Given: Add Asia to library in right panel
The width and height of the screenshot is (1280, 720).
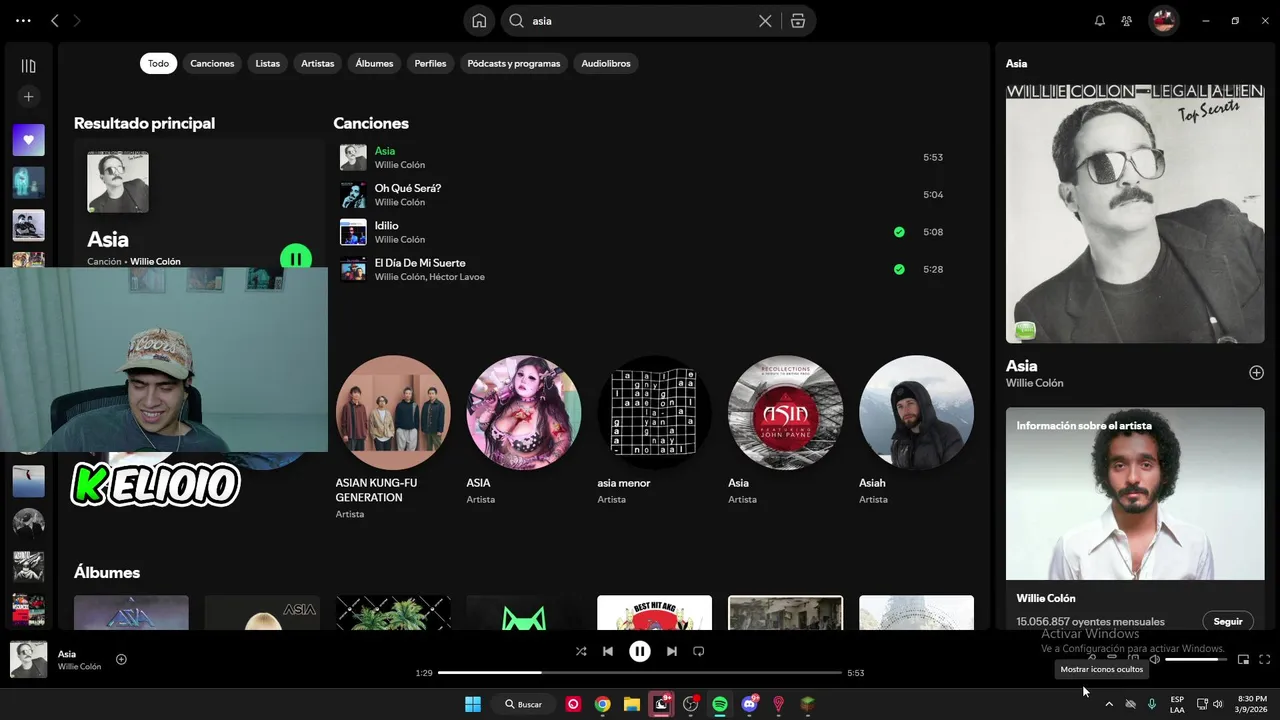Looking at the screenshot, I should coord(1256,373).
